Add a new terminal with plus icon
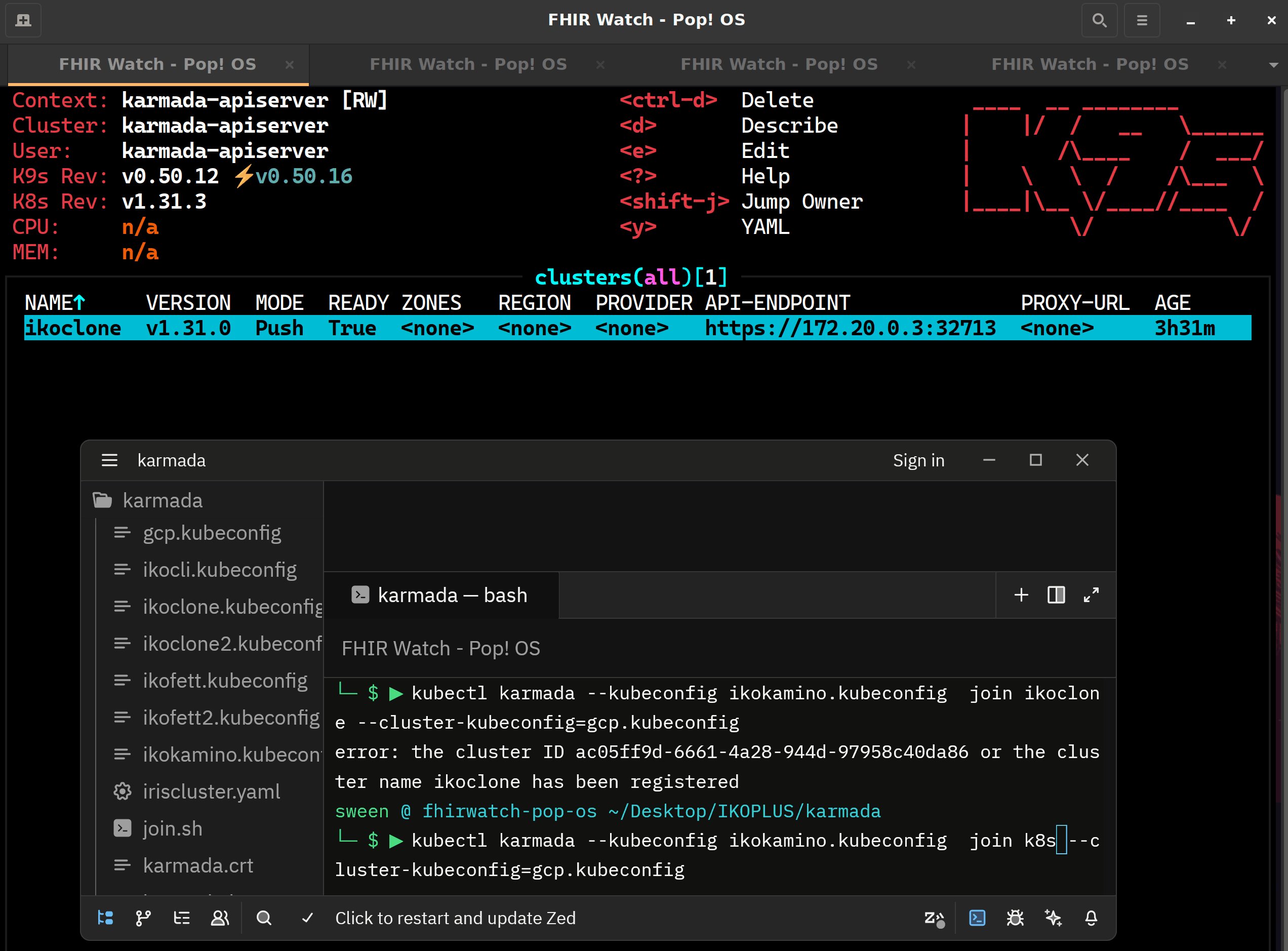Image resolution: width=1288 pixels, height=951 pixels. click(x=1021, y=595)
